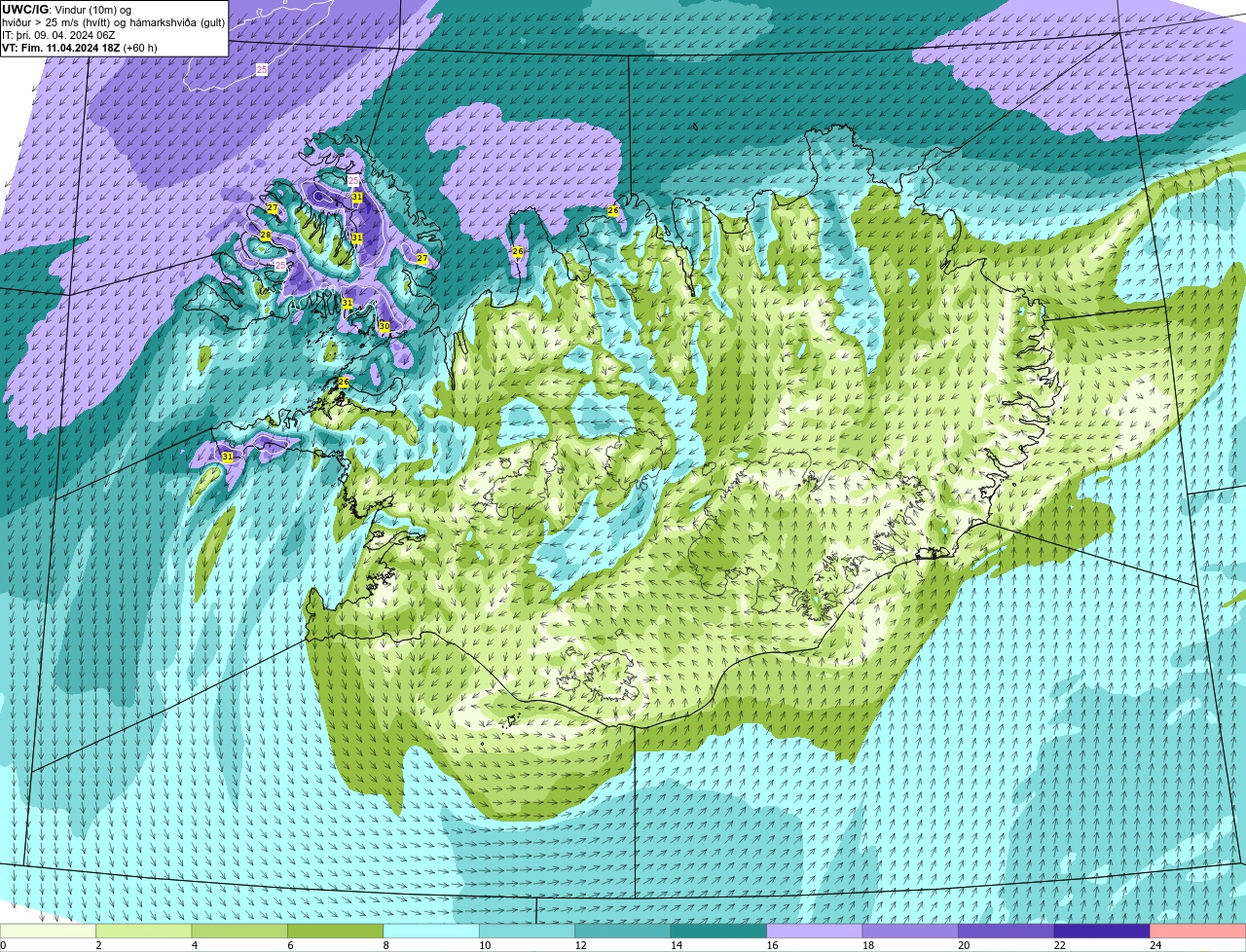This screenshot has width=1246, height=952.
Task: Click the legend scale value "0"
Action: (3, 945)
